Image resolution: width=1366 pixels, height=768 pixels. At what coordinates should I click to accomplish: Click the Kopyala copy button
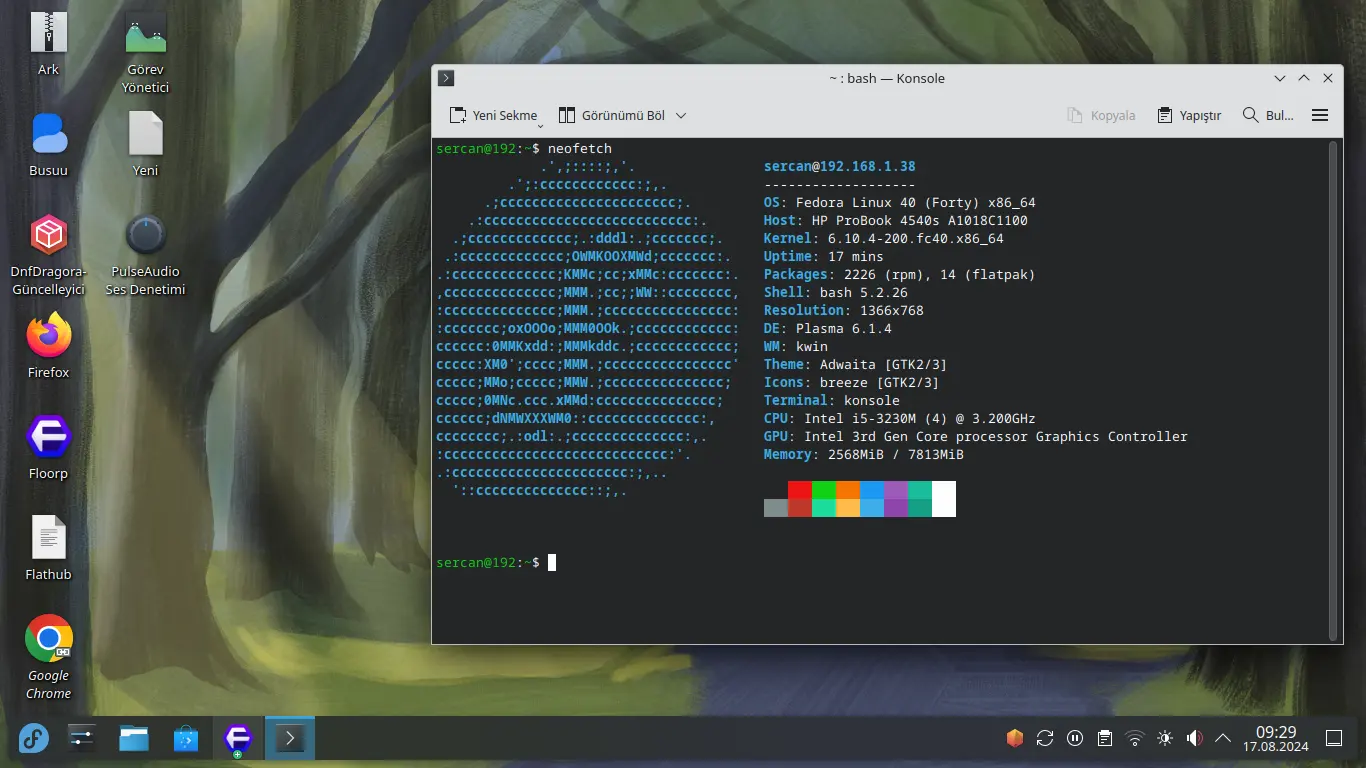tap(1102, 115)
